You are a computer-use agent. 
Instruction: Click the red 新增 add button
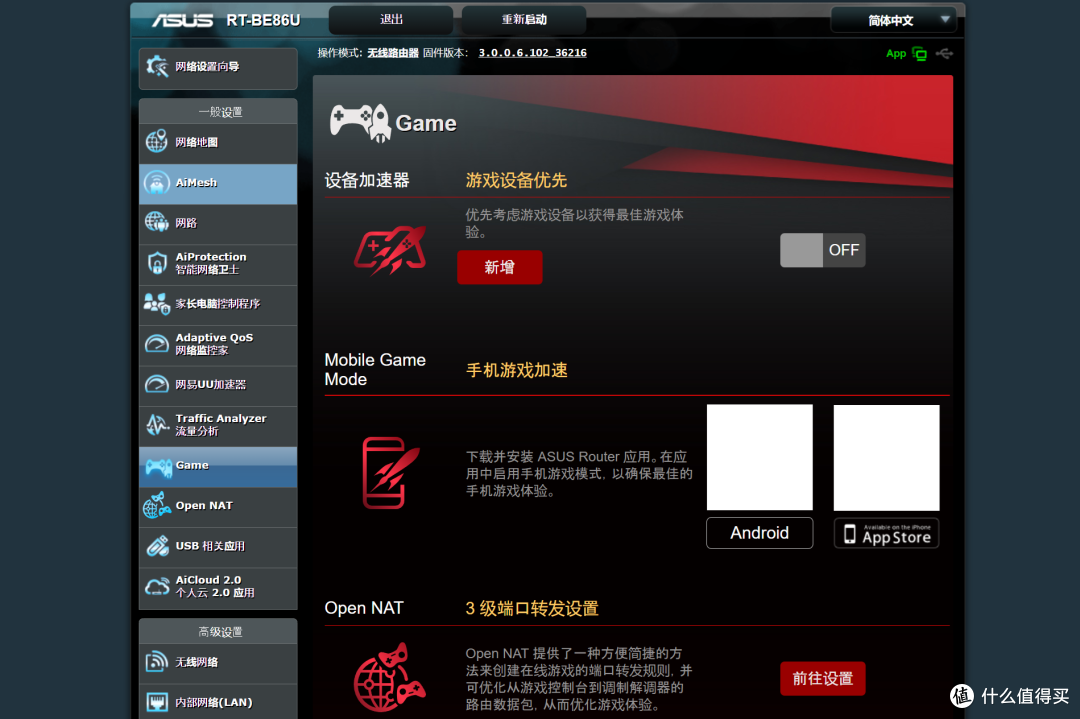(499, 267)
